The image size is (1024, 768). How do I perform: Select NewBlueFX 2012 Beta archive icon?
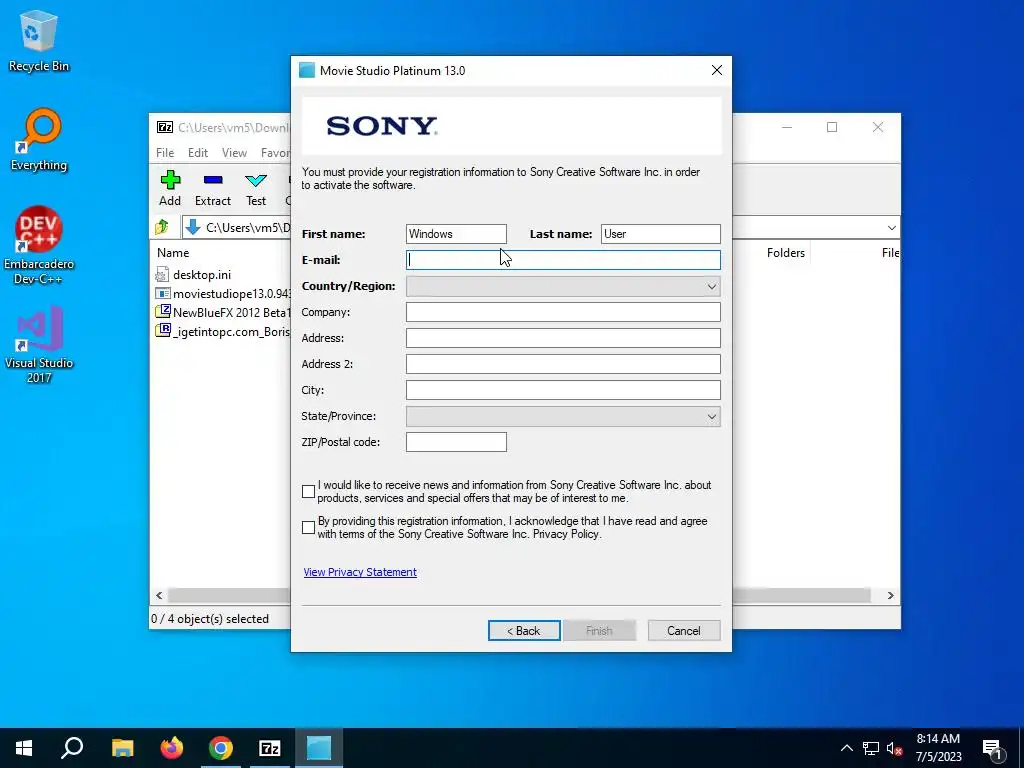[x=163, y=312]
